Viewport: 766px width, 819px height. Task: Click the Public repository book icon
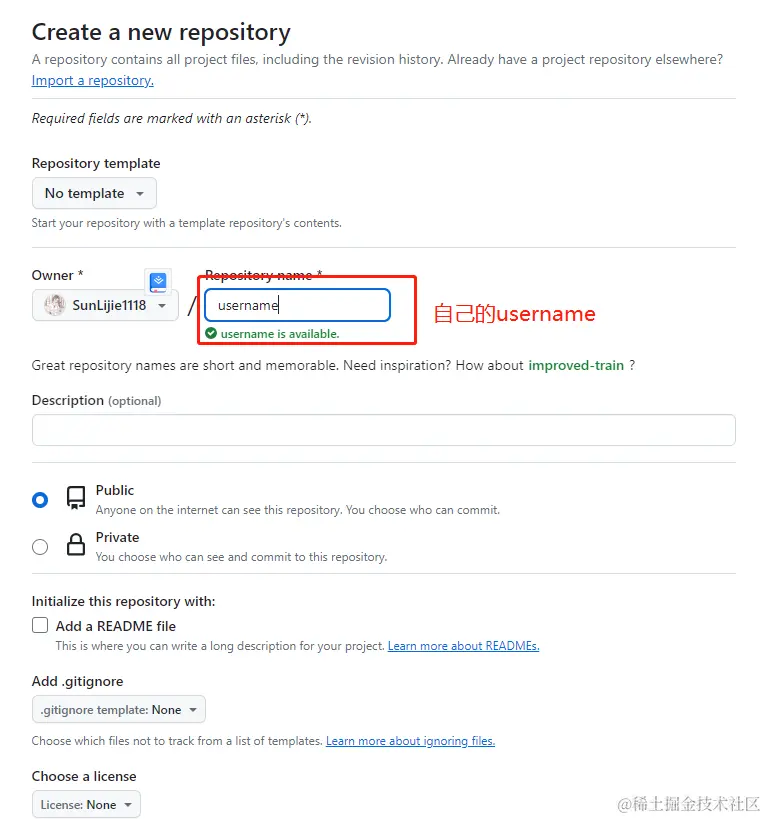pos(76,498)
